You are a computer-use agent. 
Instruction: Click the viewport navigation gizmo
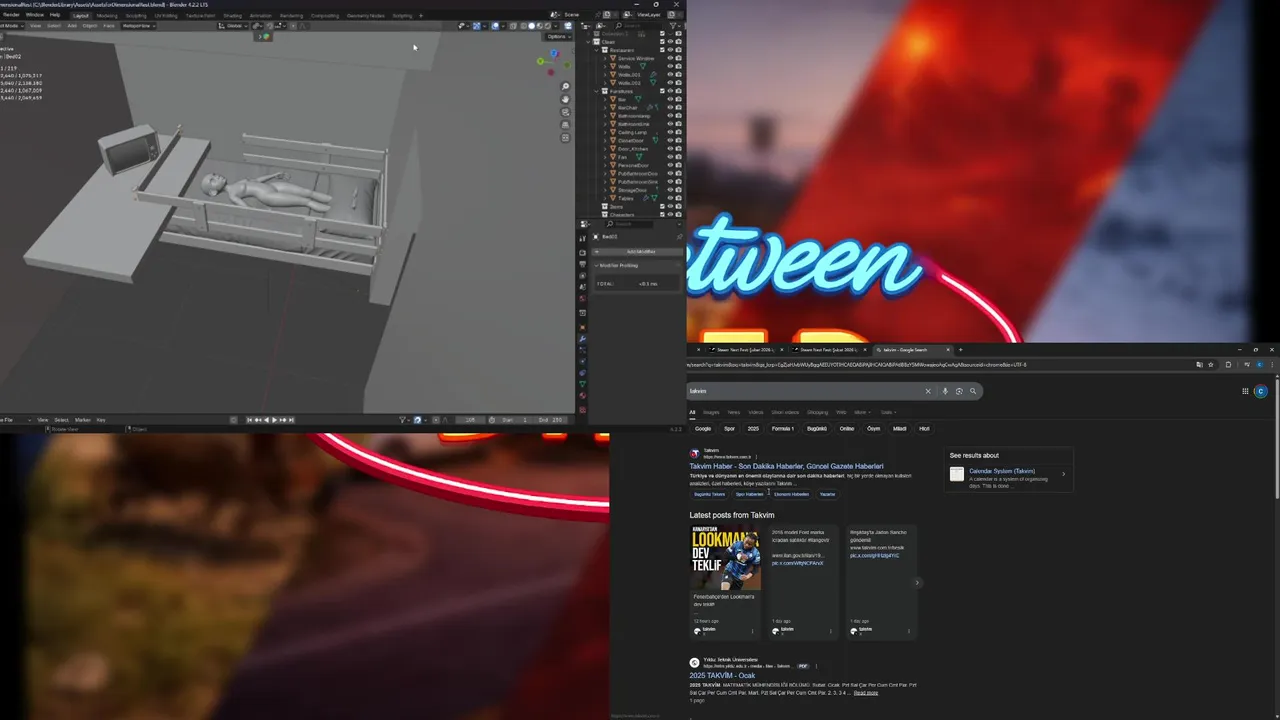[x=553, y=62]
